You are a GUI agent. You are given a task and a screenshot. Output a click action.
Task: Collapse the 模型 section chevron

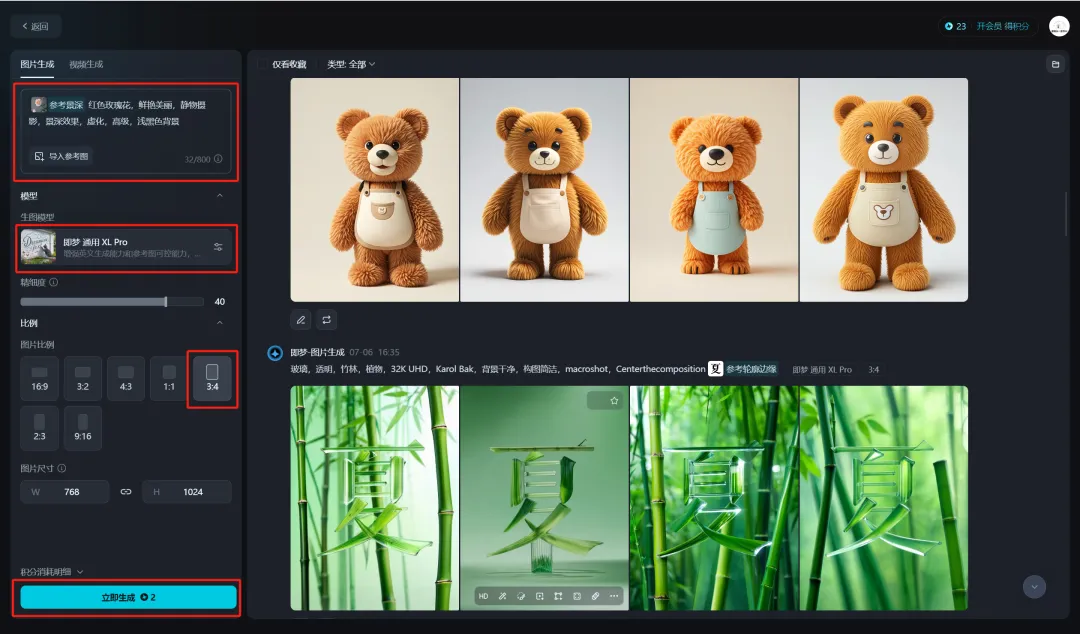220,196
